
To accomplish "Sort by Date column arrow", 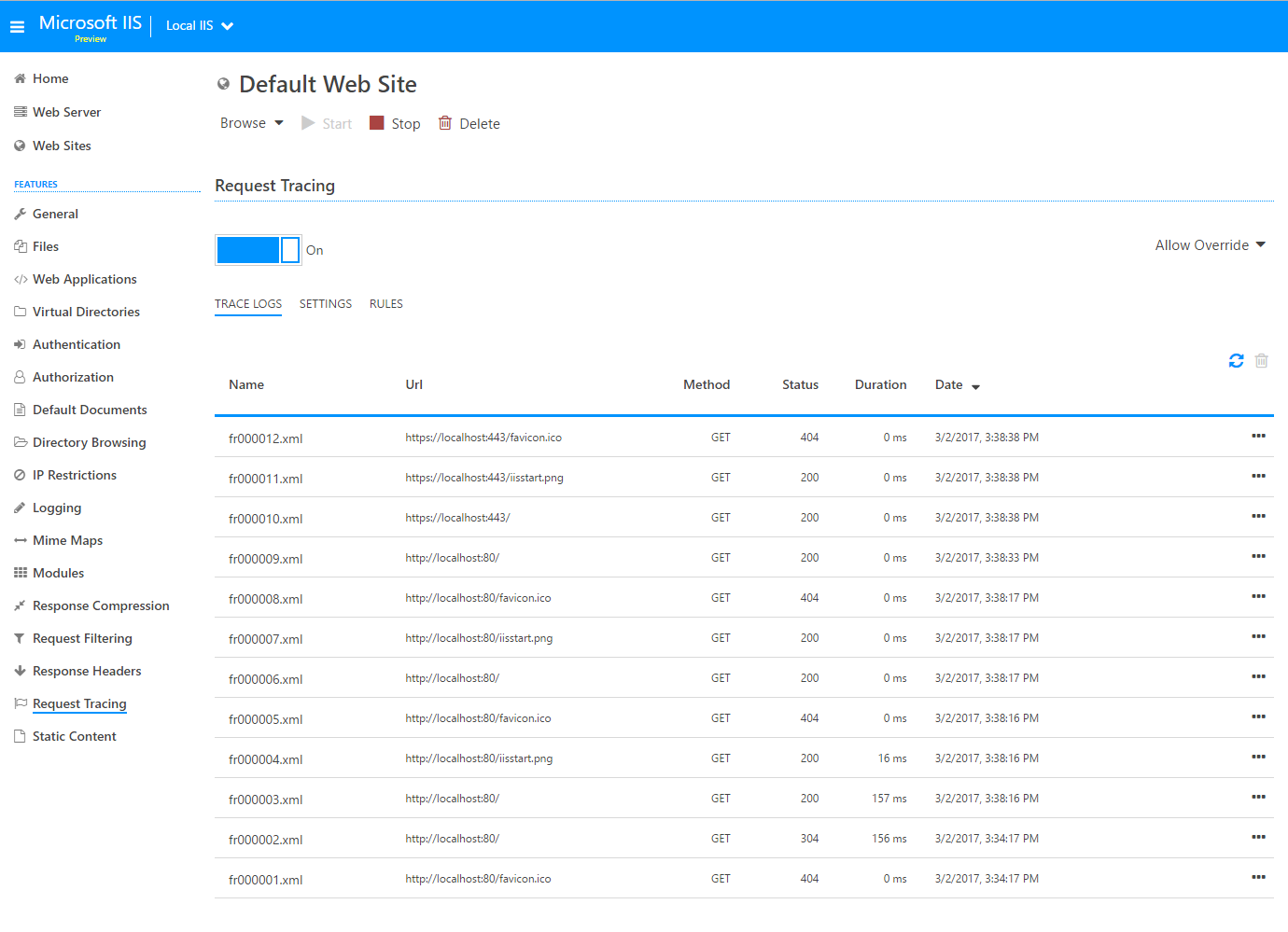I will [975, 386].
